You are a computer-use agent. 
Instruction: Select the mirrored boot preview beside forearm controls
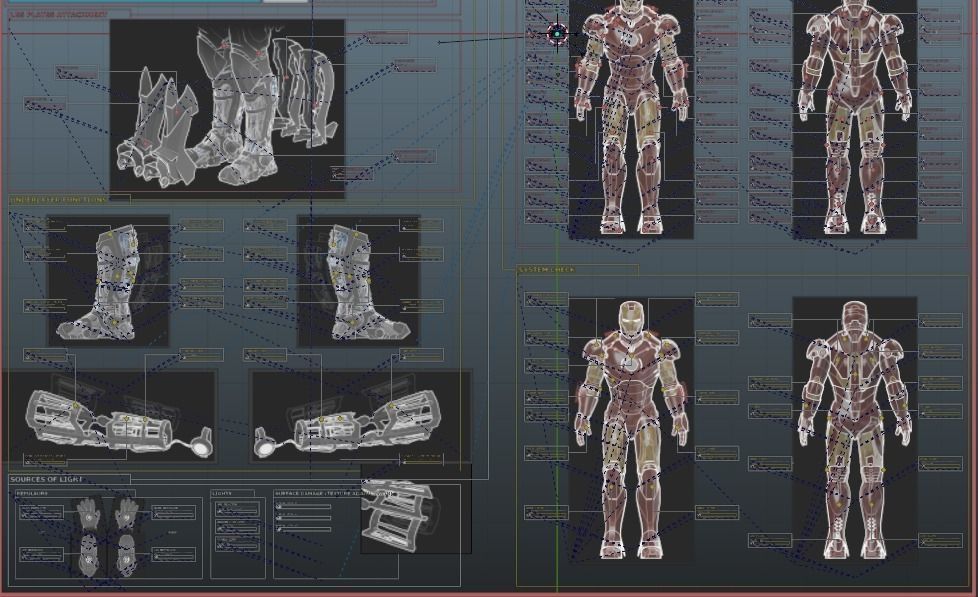pyautogui.click(x=358, y=281)
